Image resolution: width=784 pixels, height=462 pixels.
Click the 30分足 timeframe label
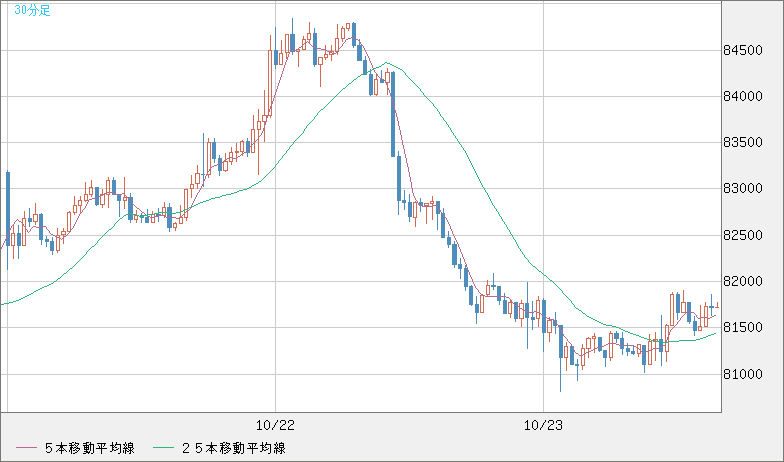click(32, 10)
